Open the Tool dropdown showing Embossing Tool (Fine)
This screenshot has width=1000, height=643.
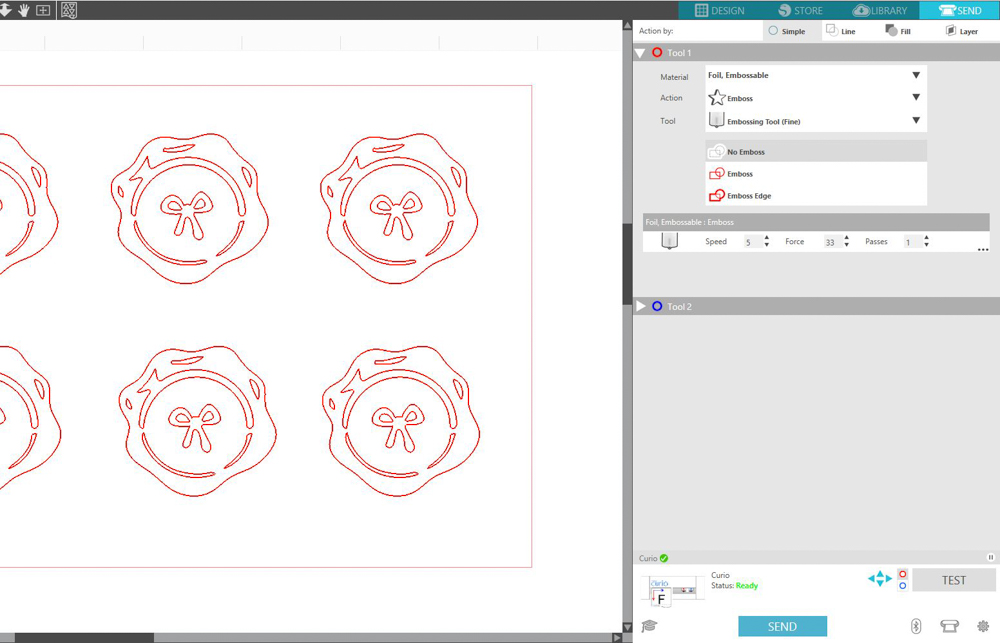815,121
